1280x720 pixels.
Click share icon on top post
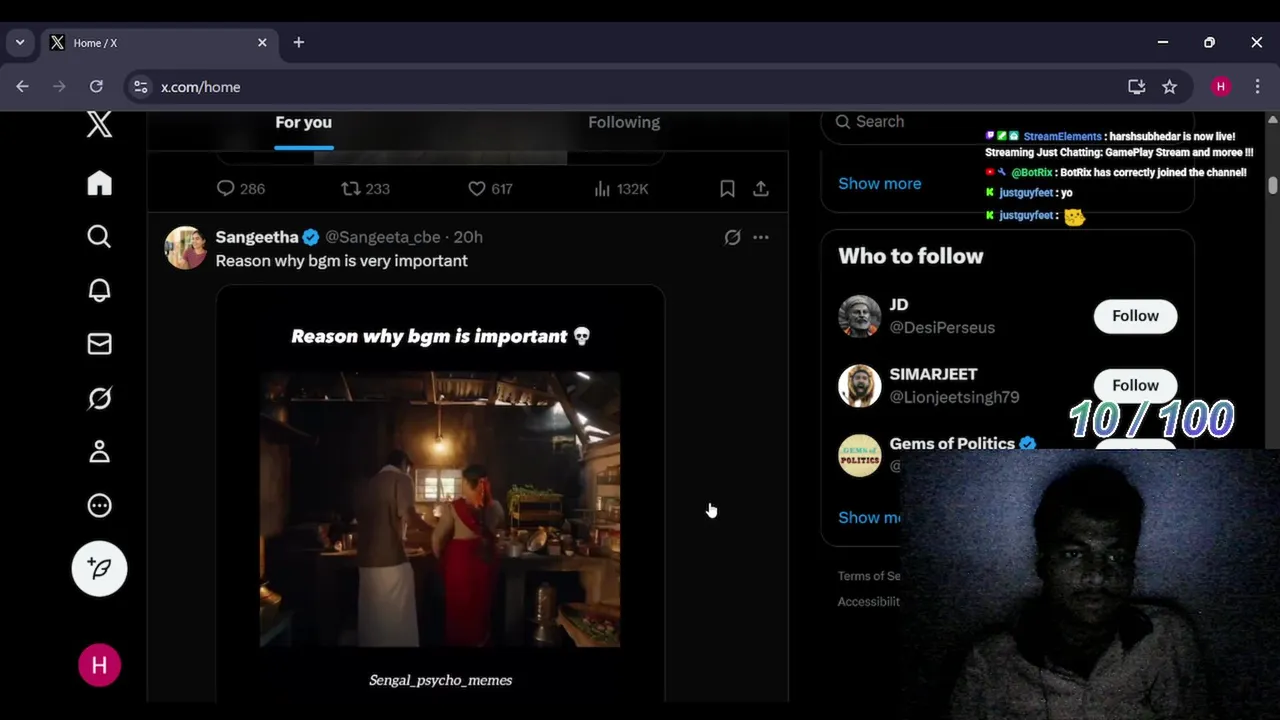(x=760, y=188)
